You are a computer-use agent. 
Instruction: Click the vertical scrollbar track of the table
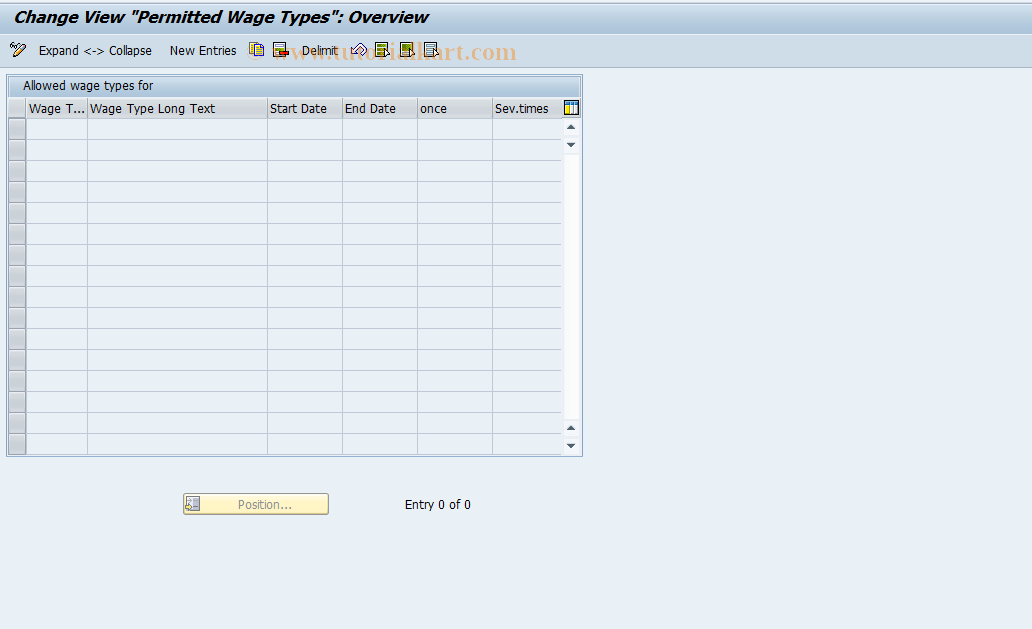click(x=571, y=287)
